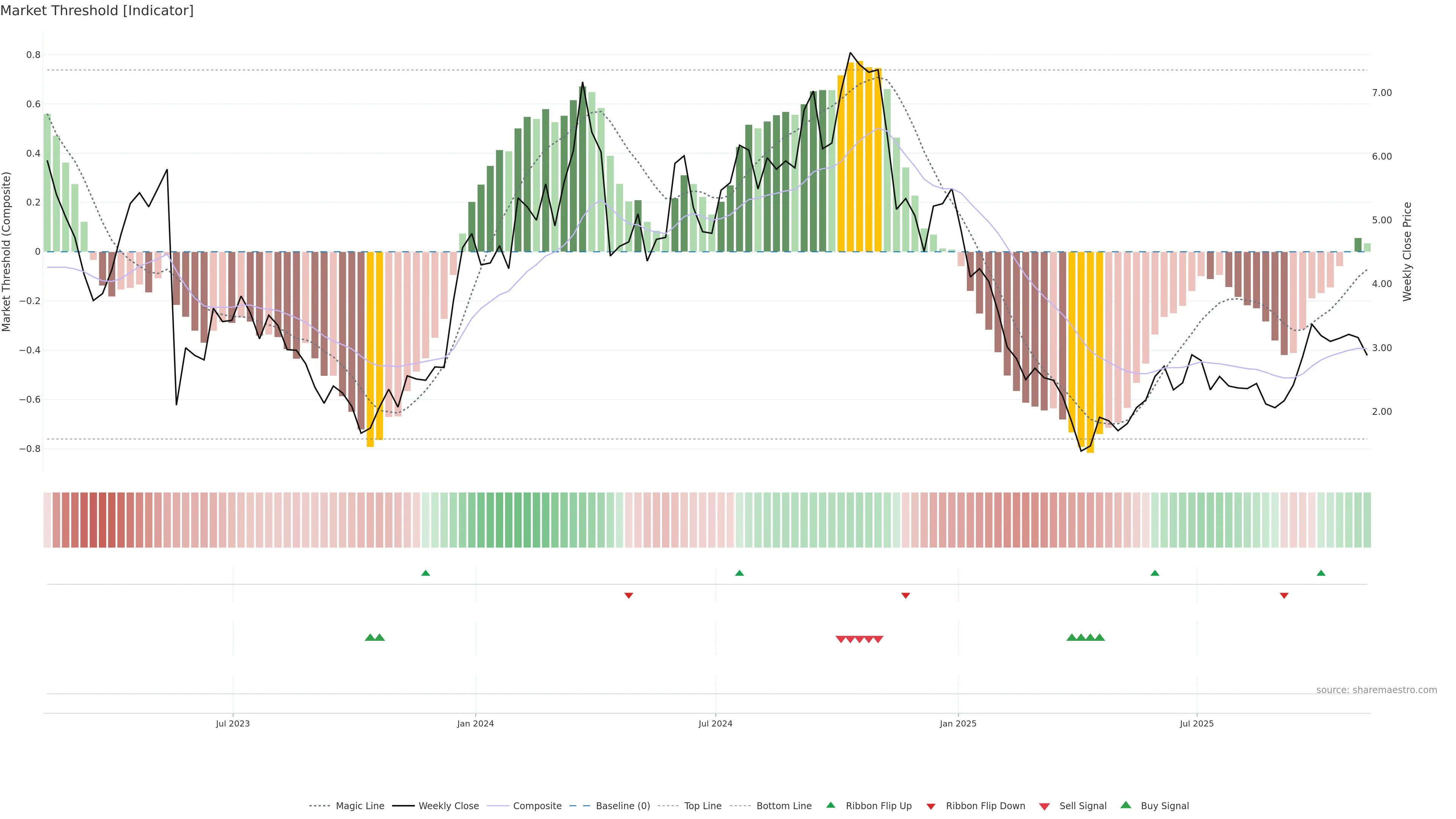1456x819 pixels.
Task: Click Ribbon Flip Up marker after Jul 2024
Action: point(739,573)
